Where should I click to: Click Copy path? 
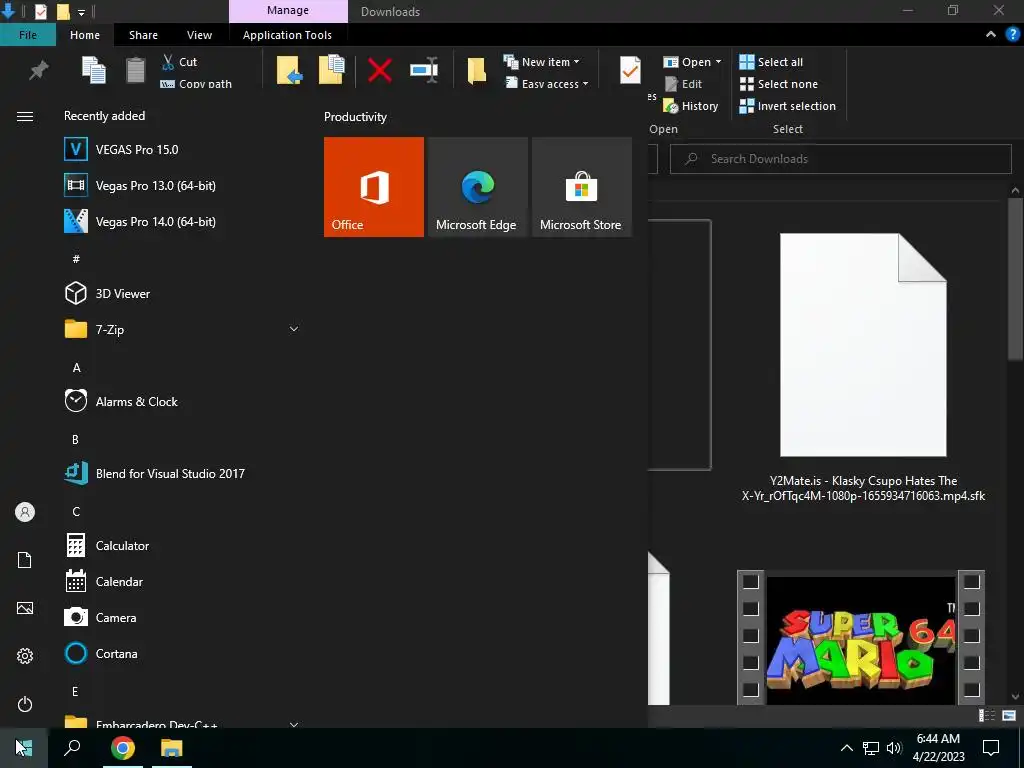(x=196, y=84)
